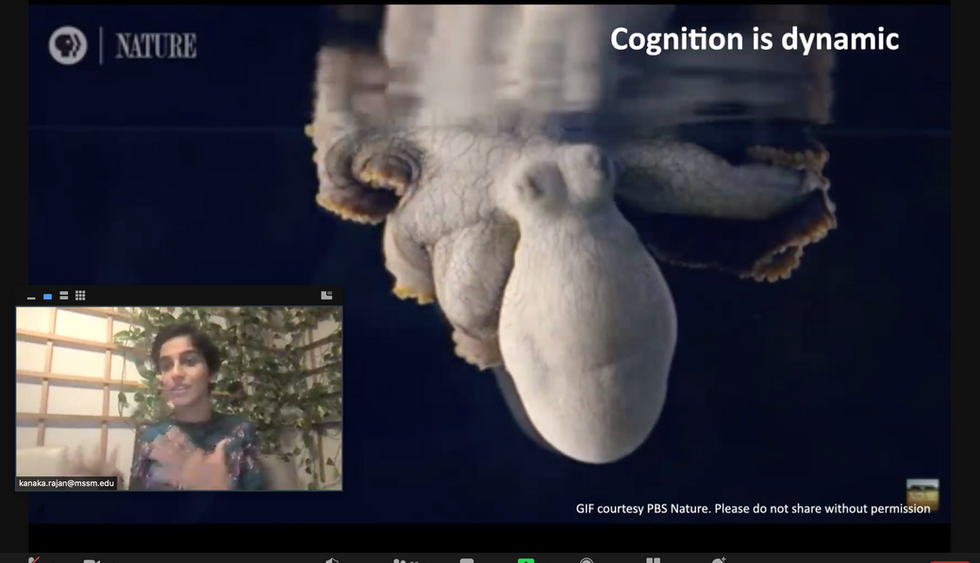Select the active speaker video view

click(48, 296)
